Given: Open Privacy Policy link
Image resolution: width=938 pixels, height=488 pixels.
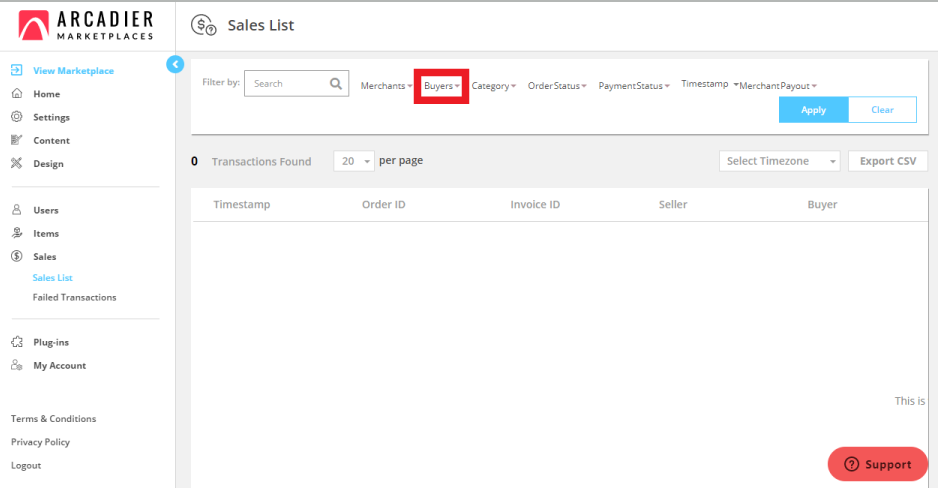Looking at the screenshot, I should click(41, 442).
